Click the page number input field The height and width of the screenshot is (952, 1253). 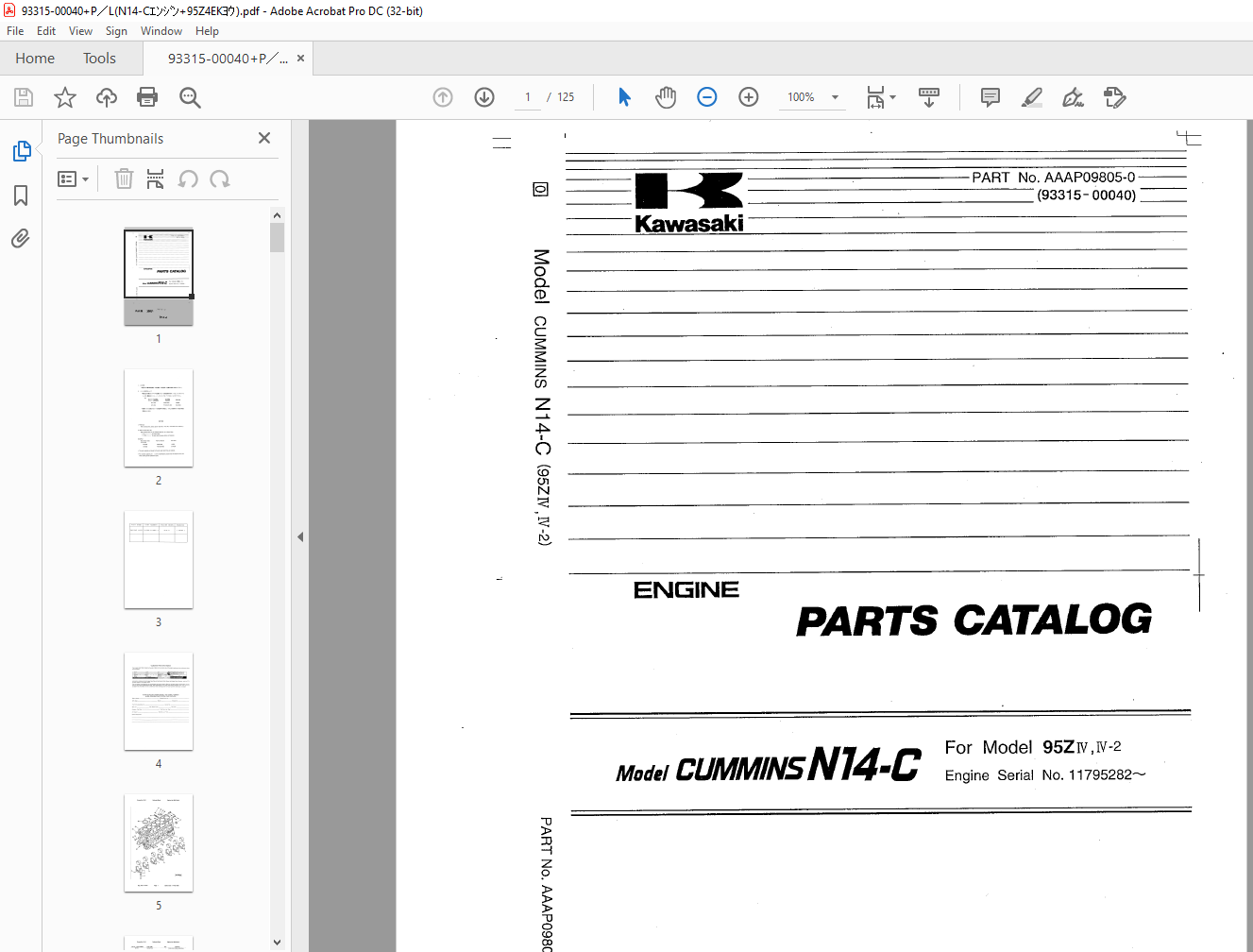(x=528, y=97)
